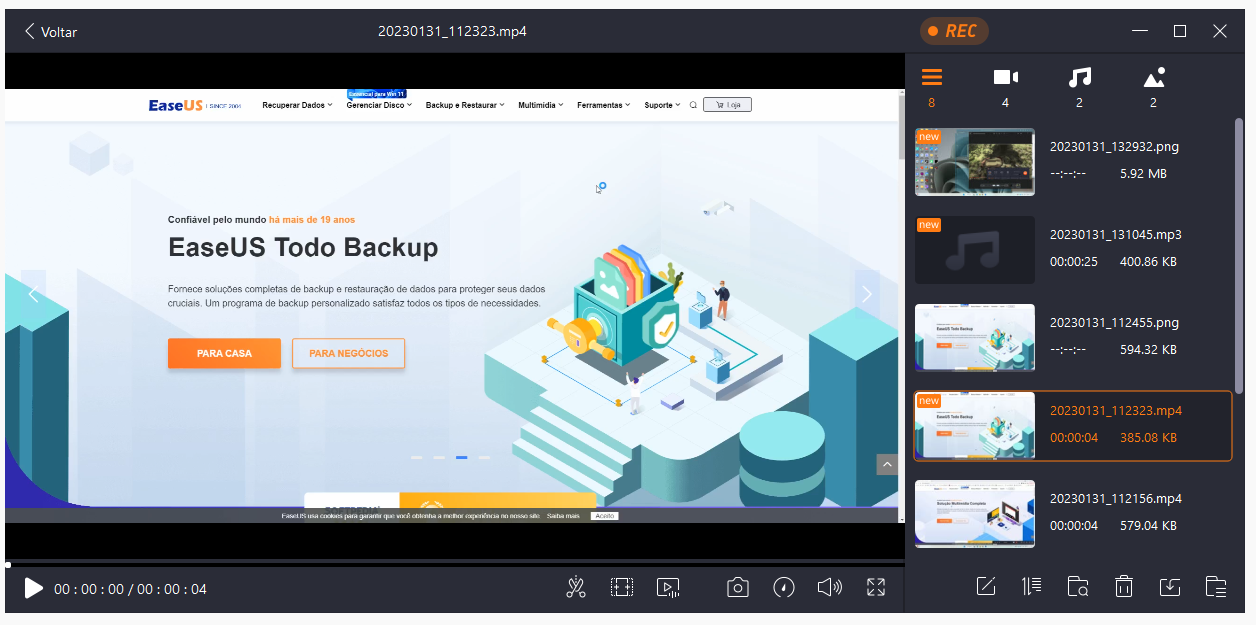The height and width of the screenshot is (625, 1256).
Task: Click the import arrow-in-box icon
Action: coord(1170,587)
